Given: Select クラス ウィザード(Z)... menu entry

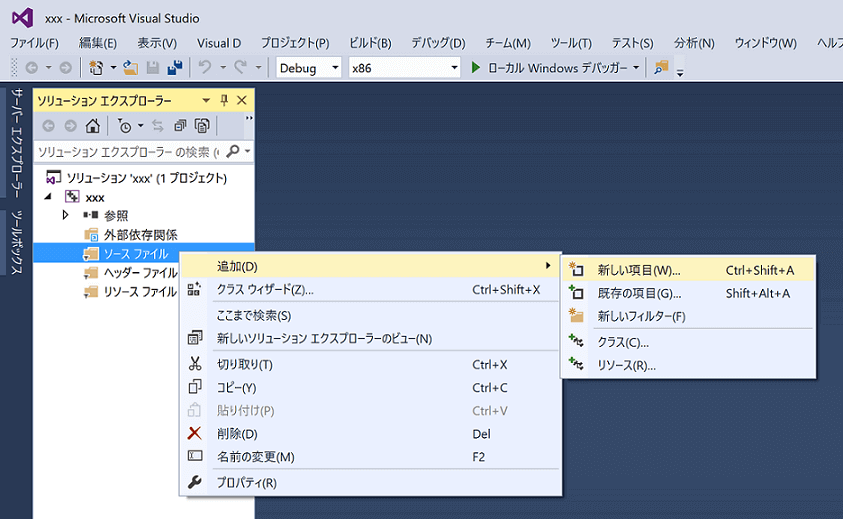Looking at the screenshot, I should click(x=370, y=289).
